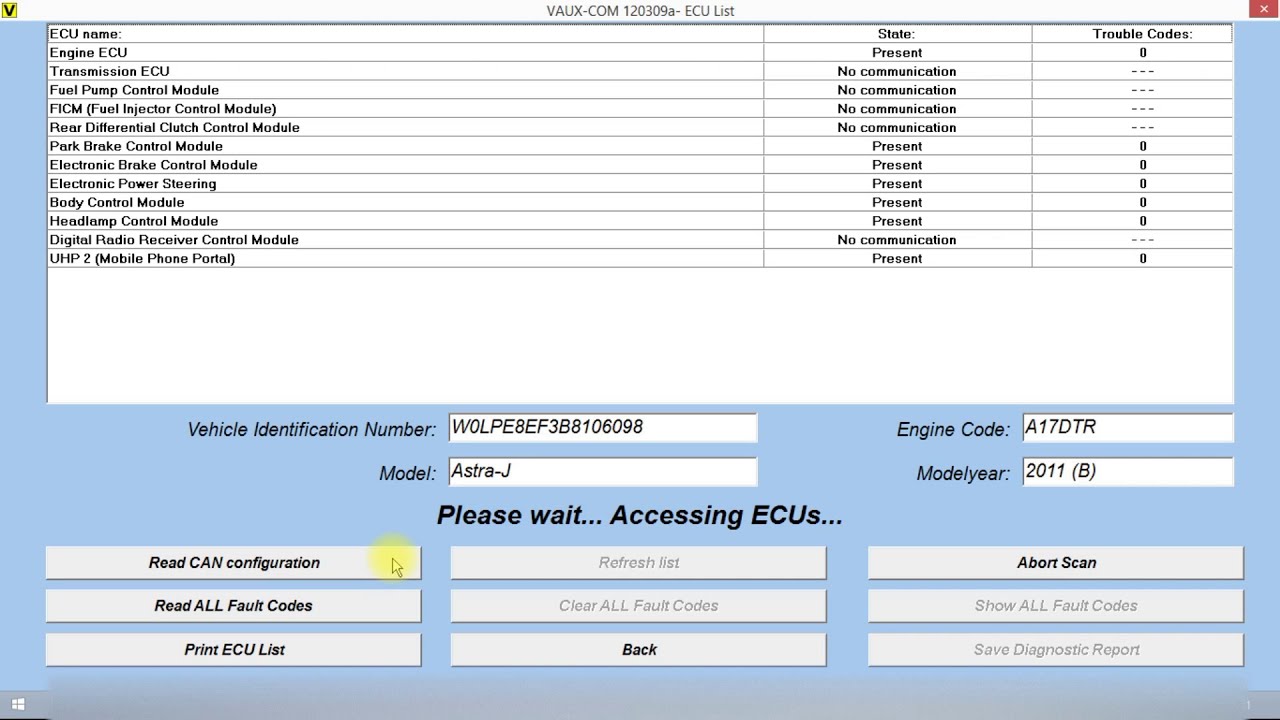Select Body Control Module row
This screenshot has width=1280, height=720.
point(640,202)
